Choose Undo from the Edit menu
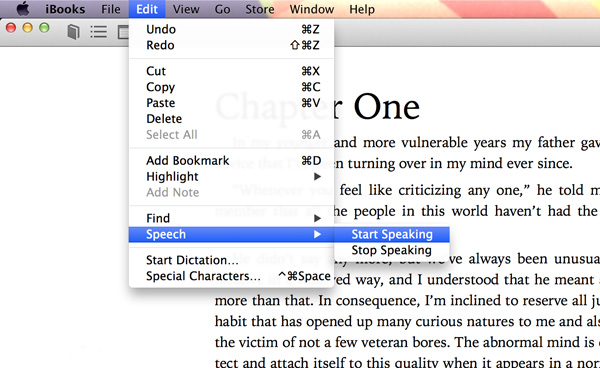Screen dimensions: 600x368 click(x=232, y=29)
